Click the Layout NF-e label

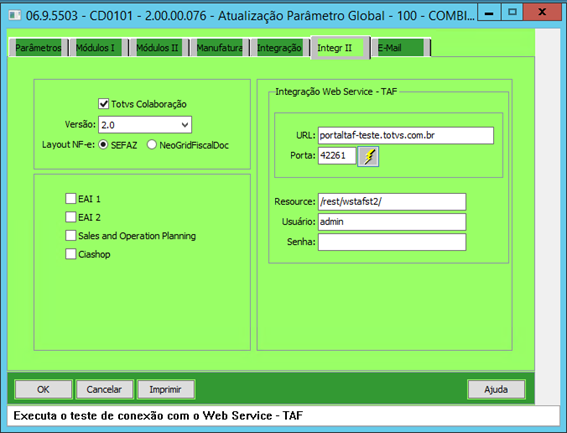coord(68,145)
